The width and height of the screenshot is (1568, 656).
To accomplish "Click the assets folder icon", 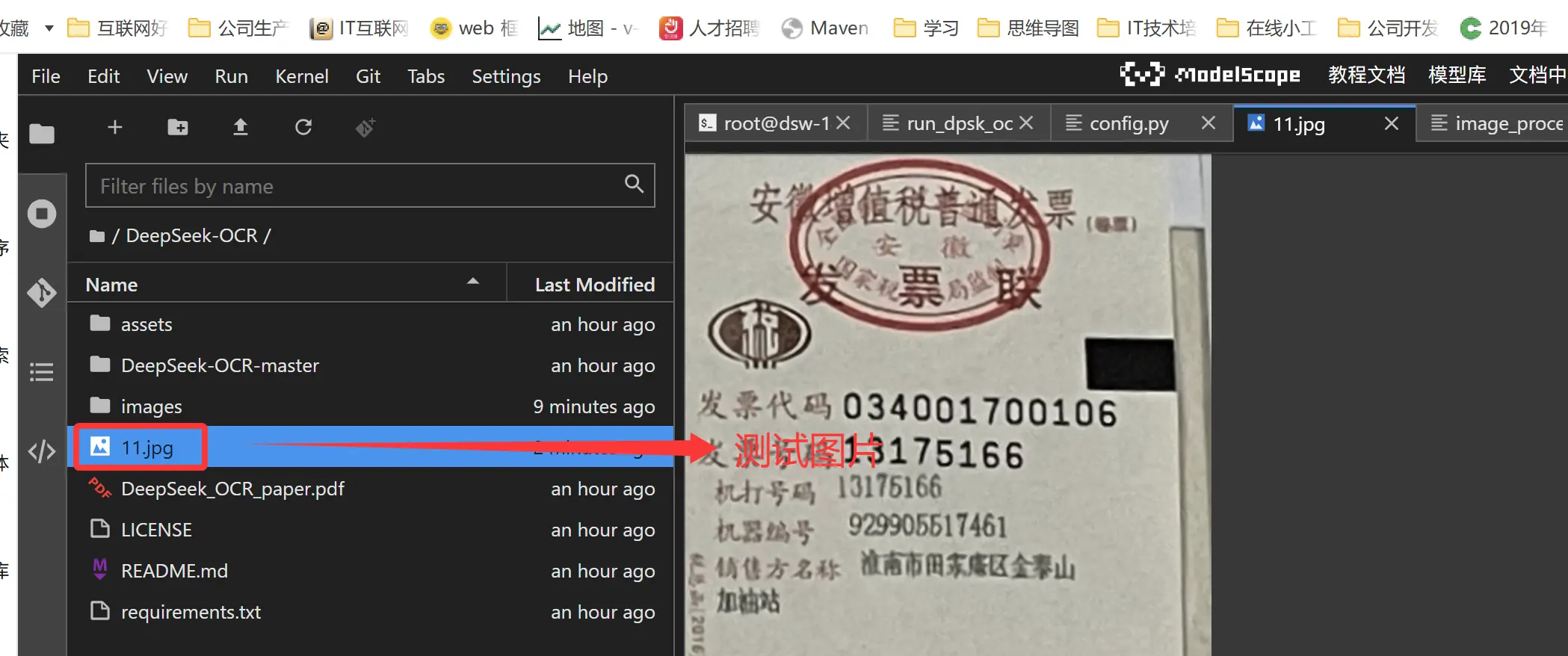I will 100,324.
